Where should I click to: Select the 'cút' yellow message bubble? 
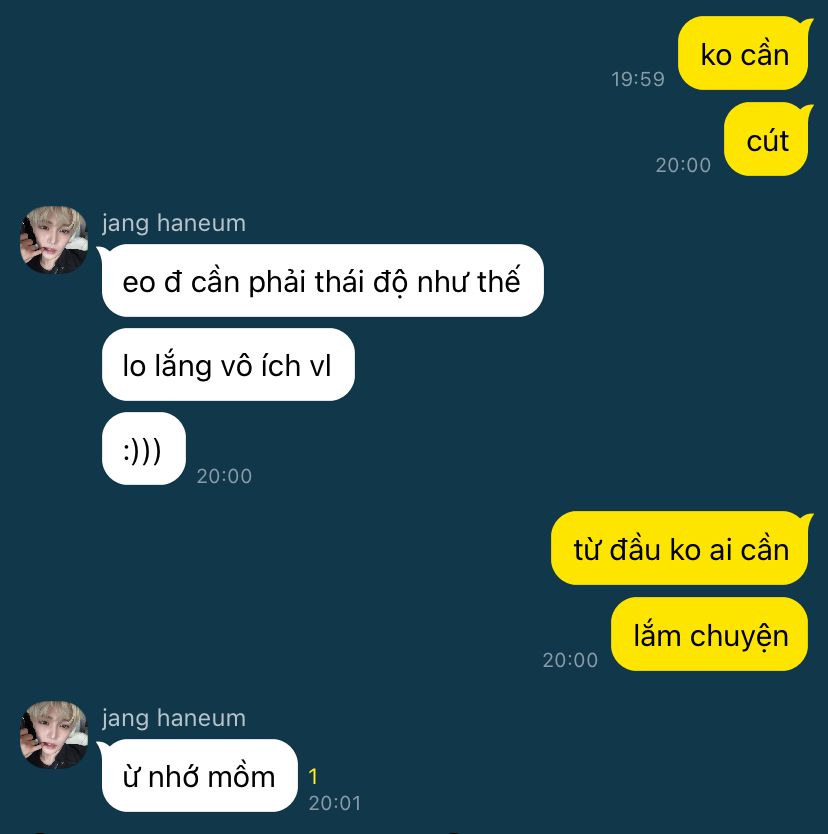[x=767, y=139]
